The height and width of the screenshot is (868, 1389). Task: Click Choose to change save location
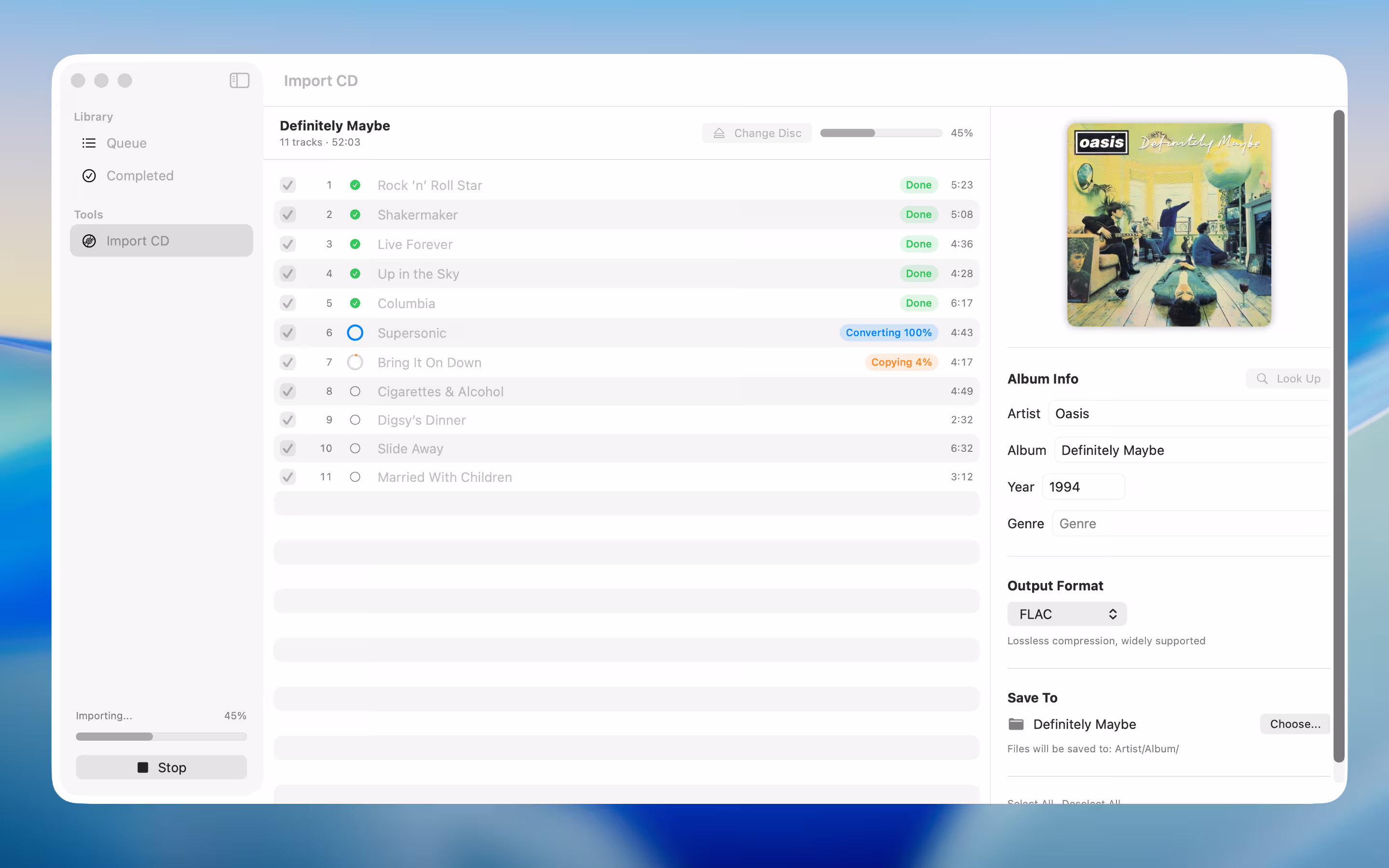click(1294, 724)
